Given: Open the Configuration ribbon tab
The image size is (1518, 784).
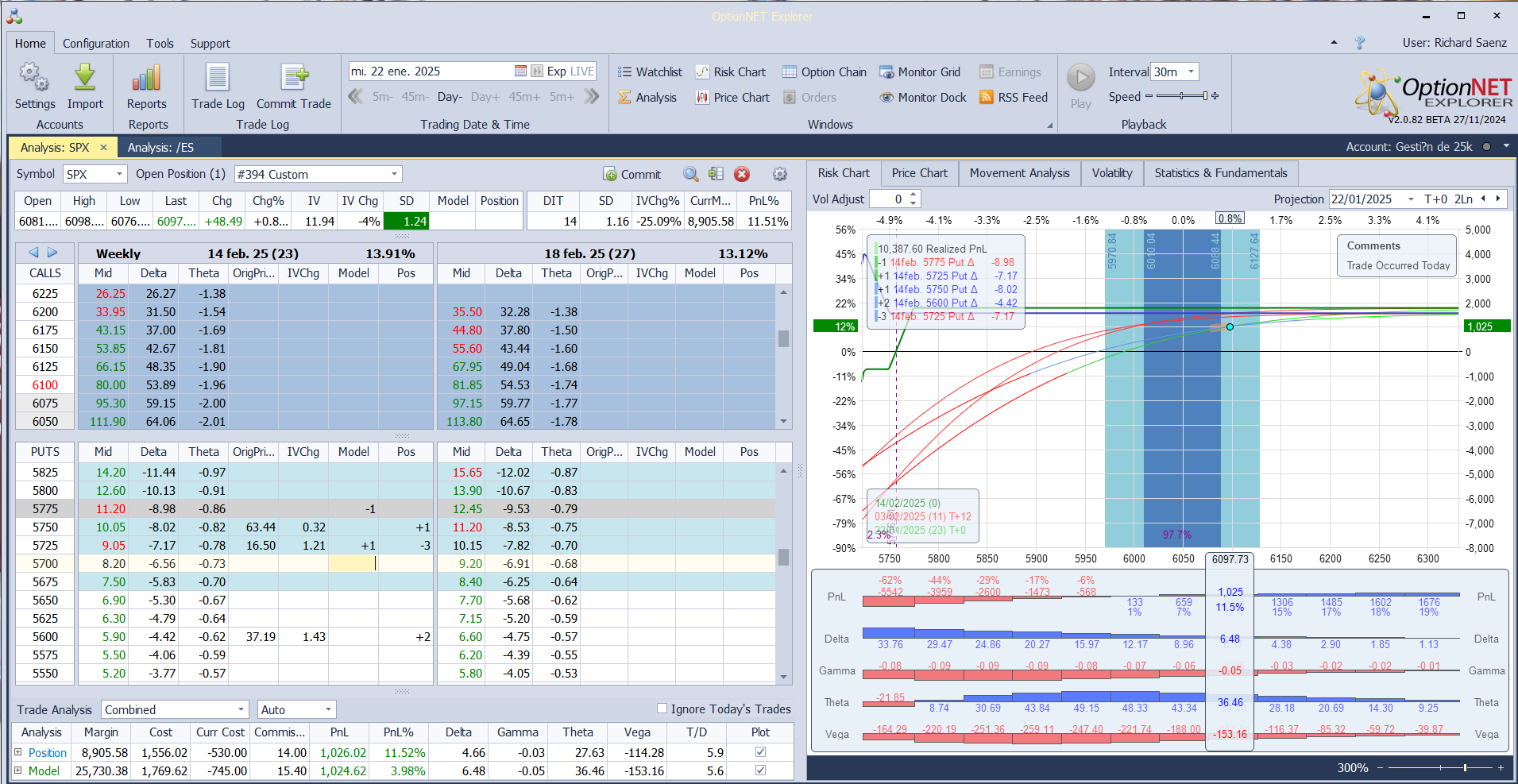Looking at the screenshot, I should tap(96, 44).
